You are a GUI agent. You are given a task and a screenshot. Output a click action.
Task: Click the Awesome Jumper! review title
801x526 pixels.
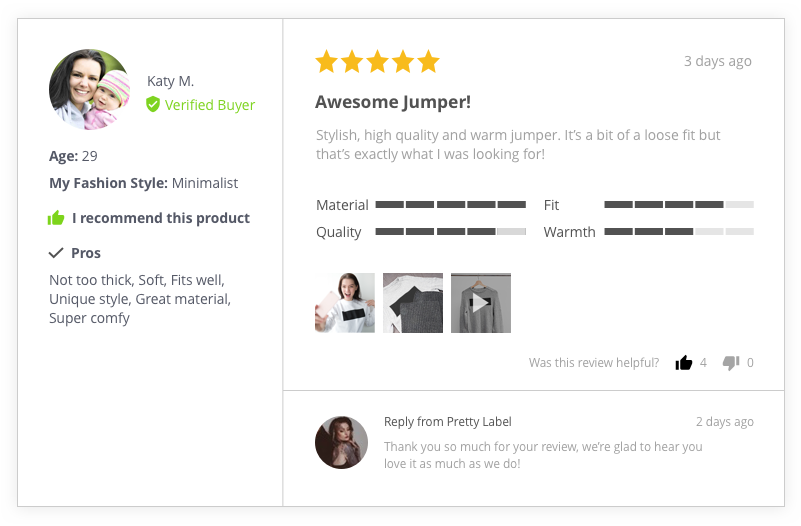(393, 102)
